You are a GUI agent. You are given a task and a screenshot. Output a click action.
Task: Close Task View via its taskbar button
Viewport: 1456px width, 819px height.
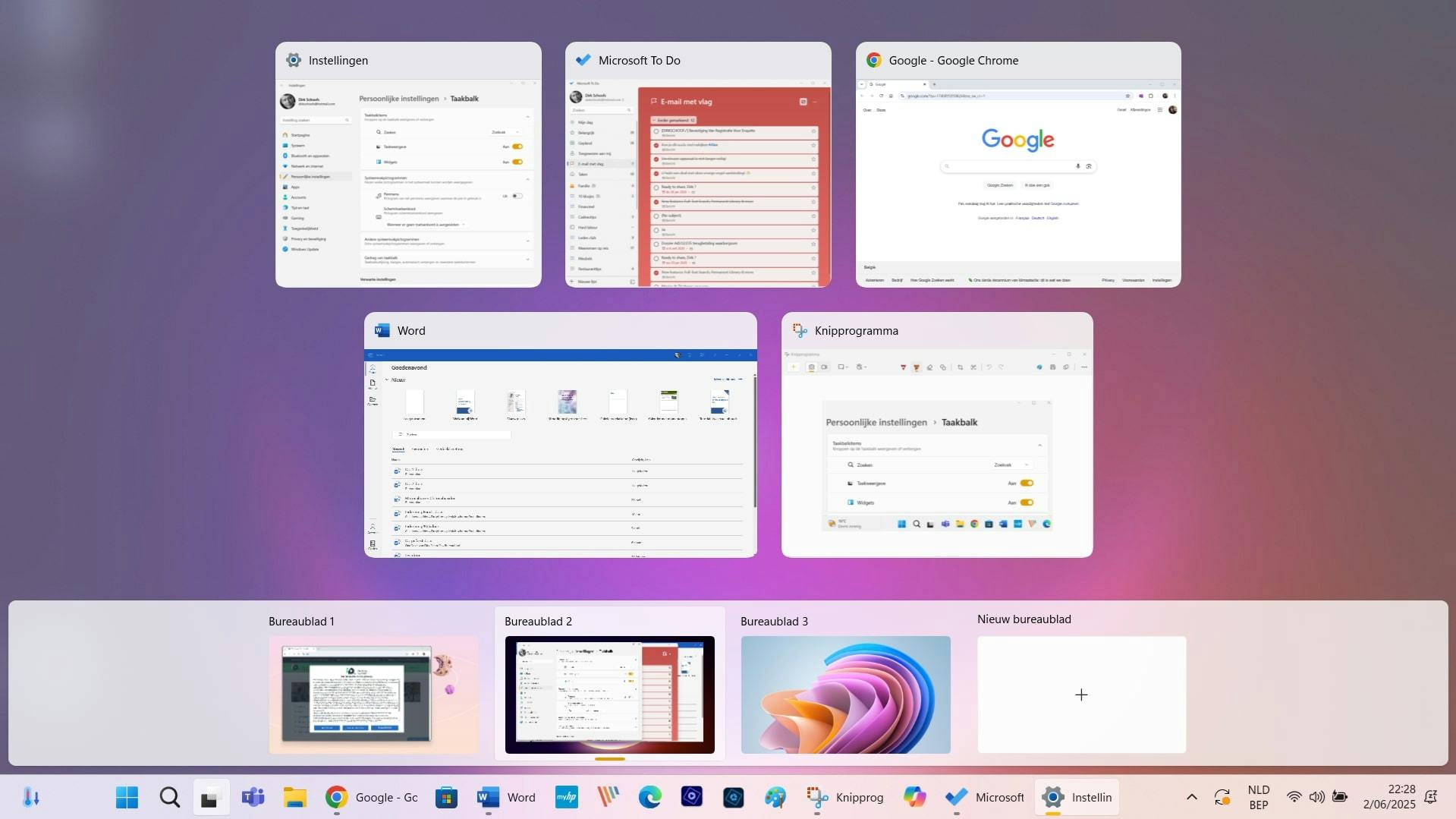[210, 798]
